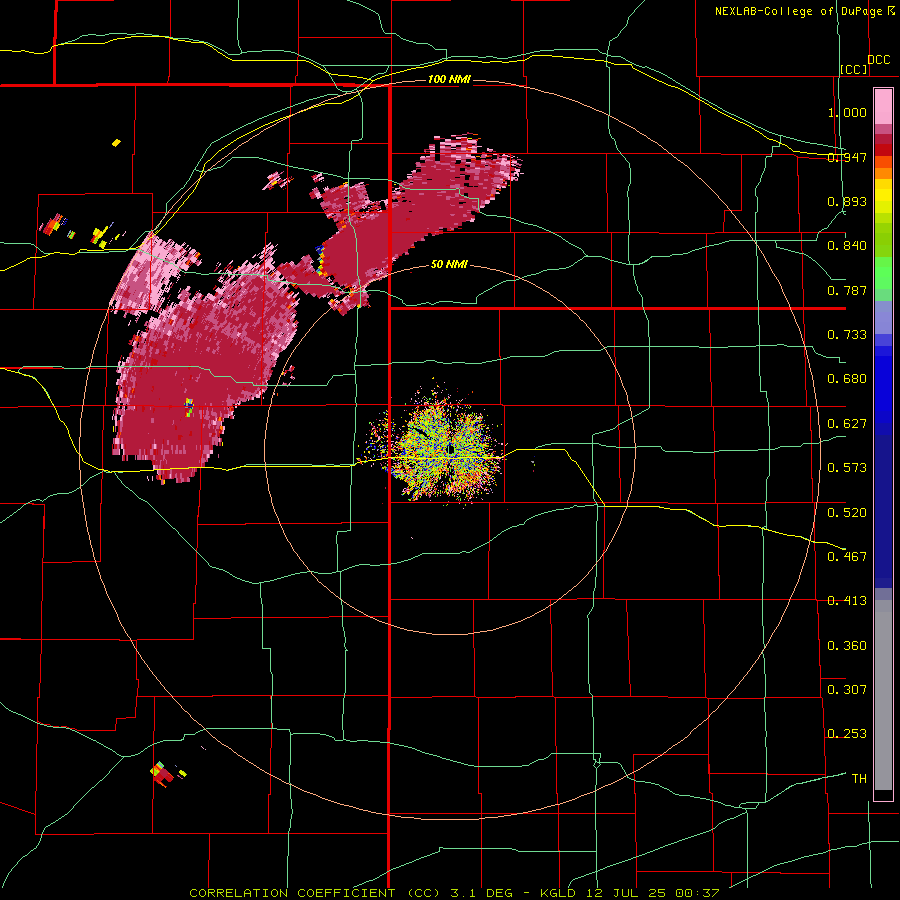Click the 0.787 scale value

point(847,290)
